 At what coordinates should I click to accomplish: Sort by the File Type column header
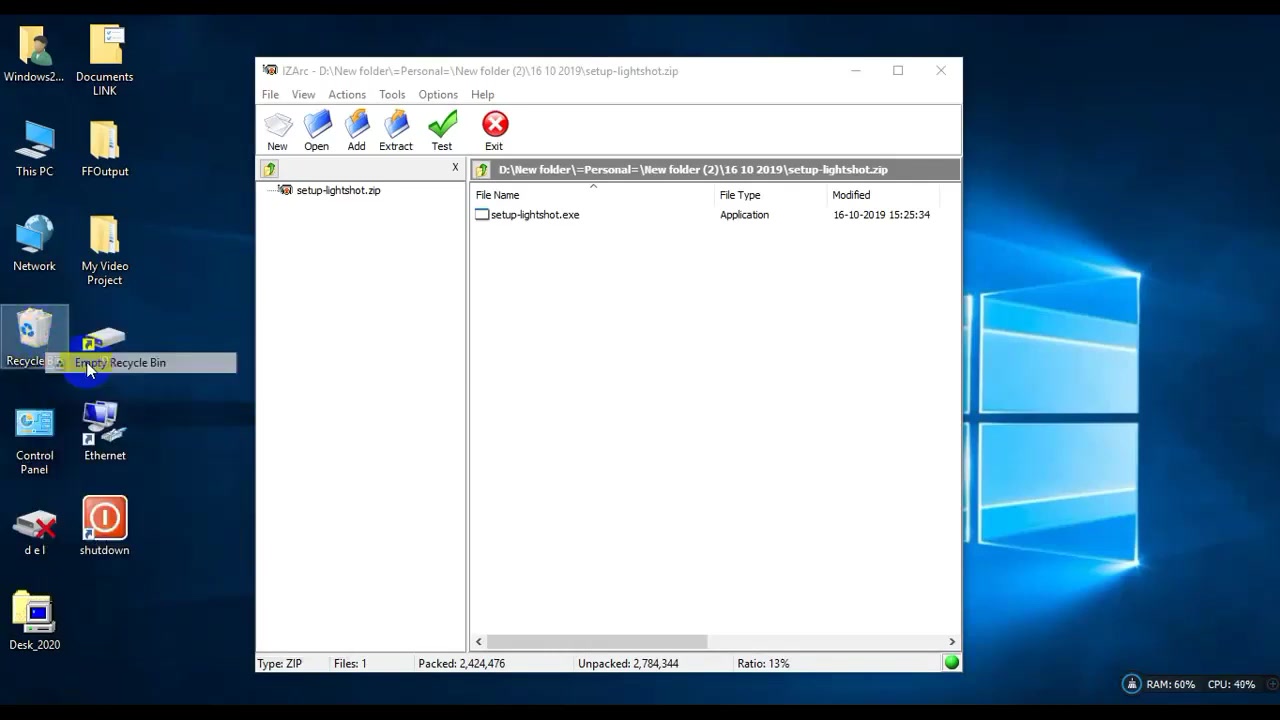[x=771, y=195]
